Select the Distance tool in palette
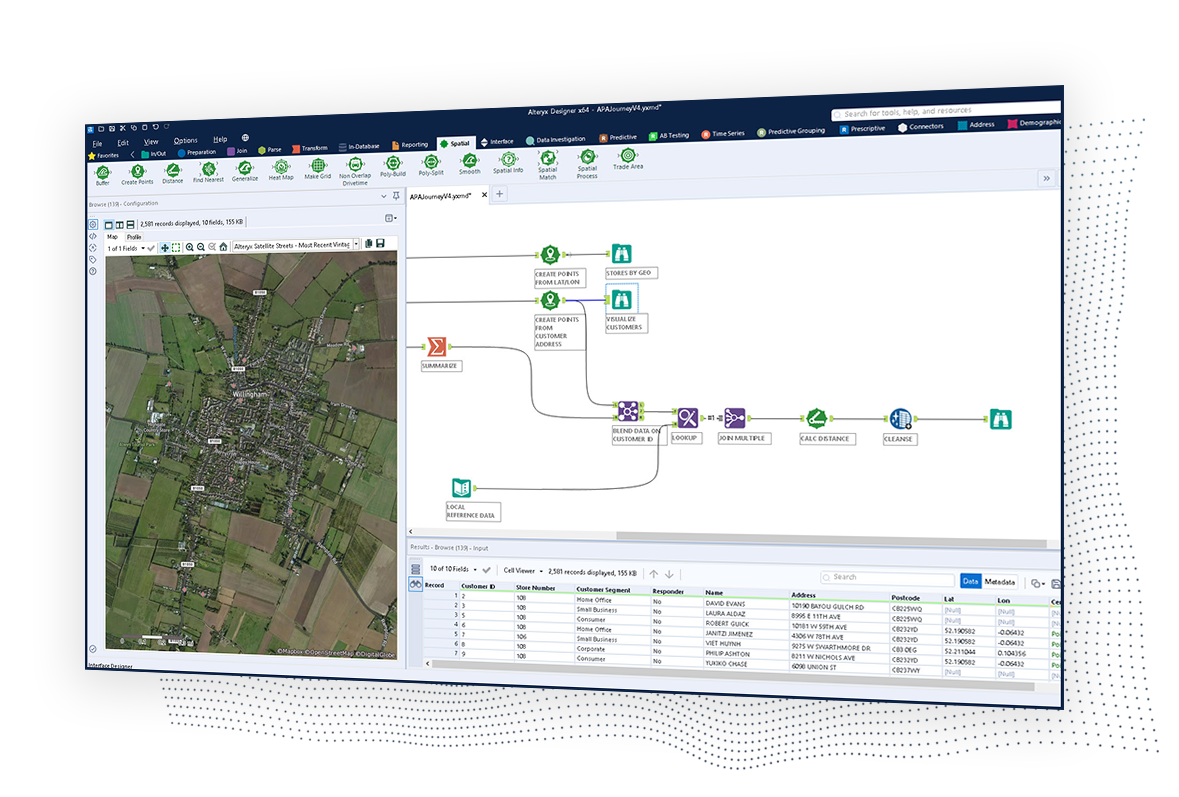Screen dimensions: 1179x797 click(x=173, y=174)
